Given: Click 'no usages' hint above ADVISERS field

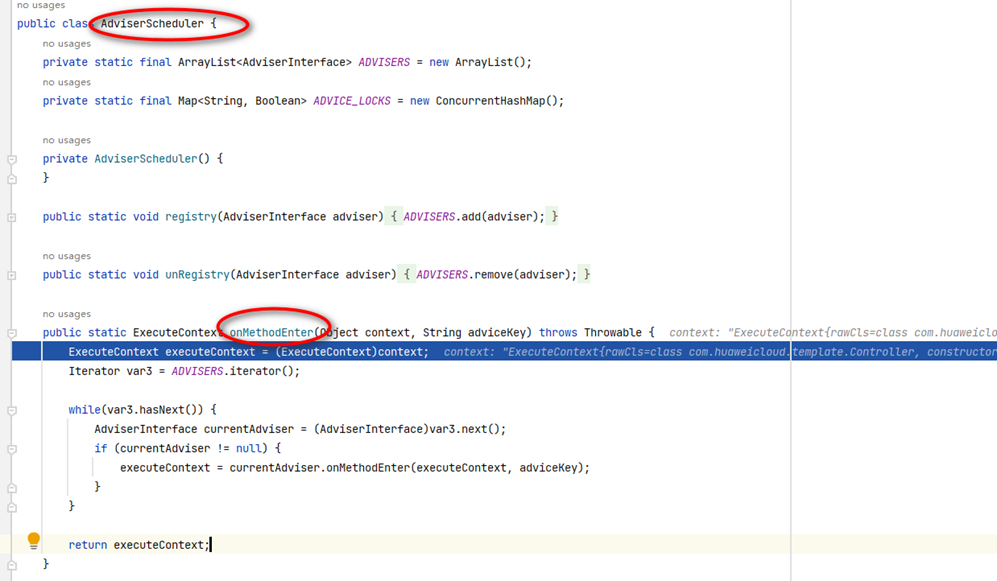Looking at the screenshot, I should tap(66, 43).
